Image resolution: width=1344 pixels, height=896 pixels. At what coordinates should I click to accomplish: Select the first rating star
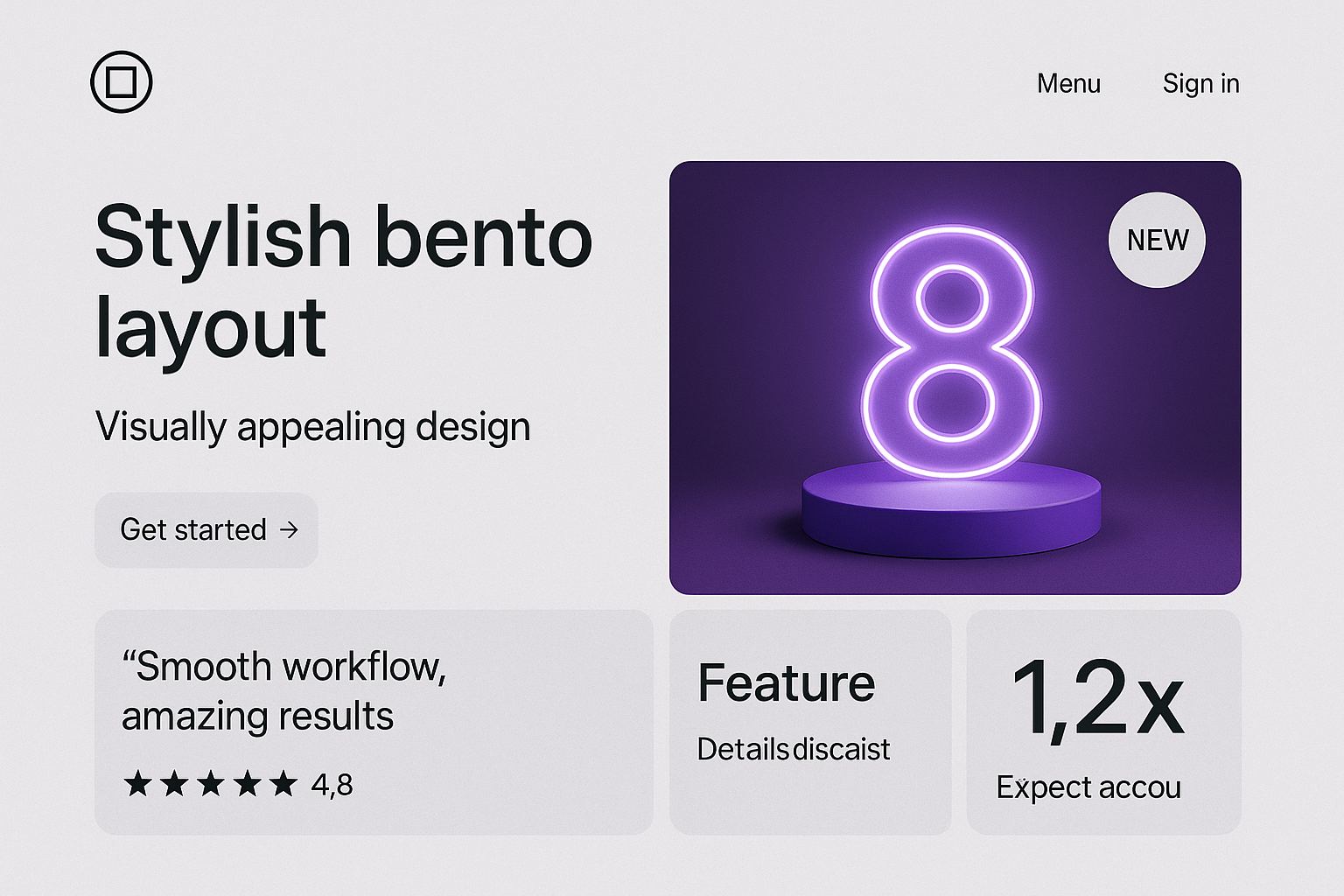tap(137, 784)
